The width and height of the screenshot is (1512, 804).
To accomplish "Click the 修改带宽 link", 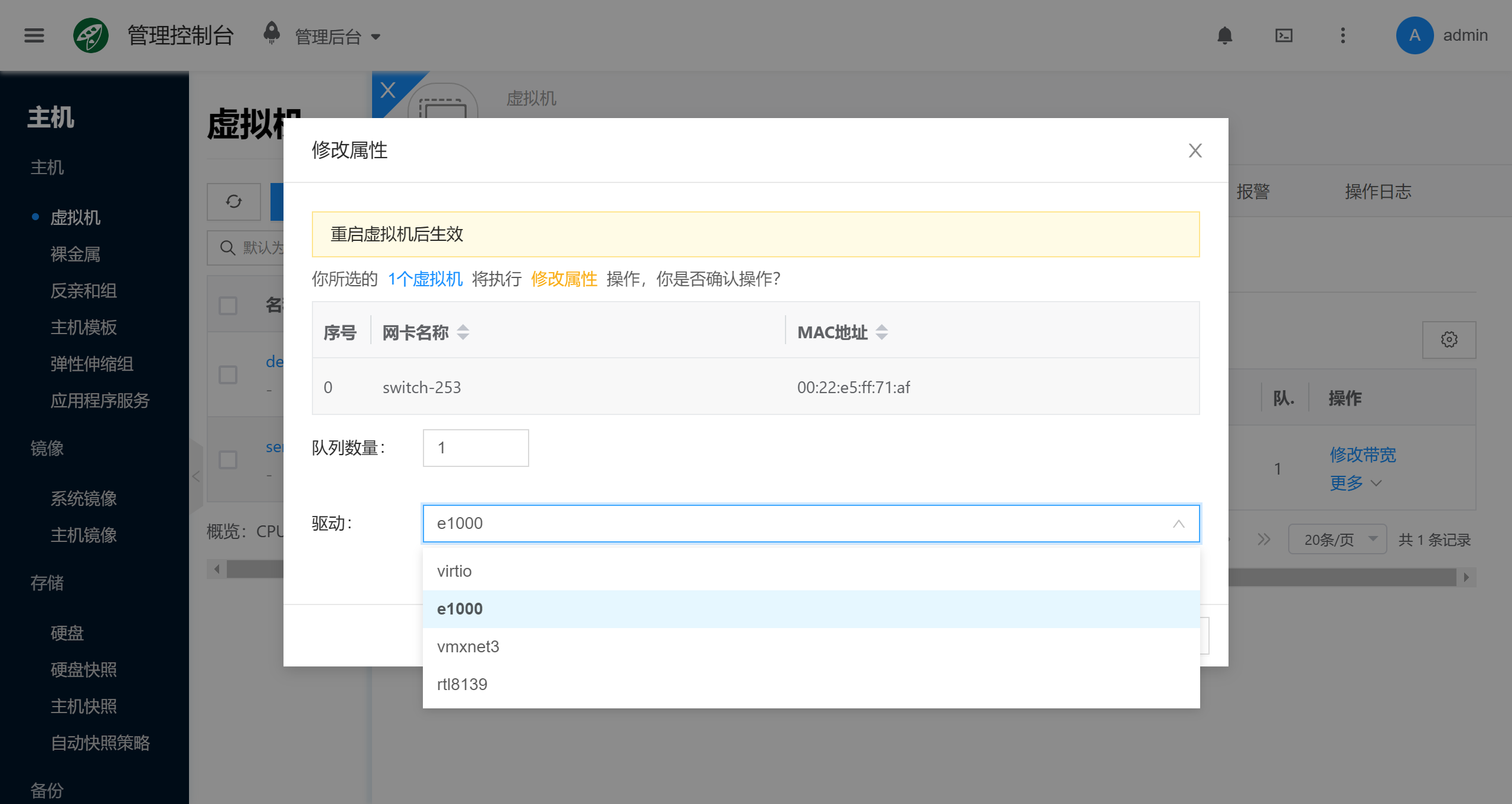I will 1363,455.
